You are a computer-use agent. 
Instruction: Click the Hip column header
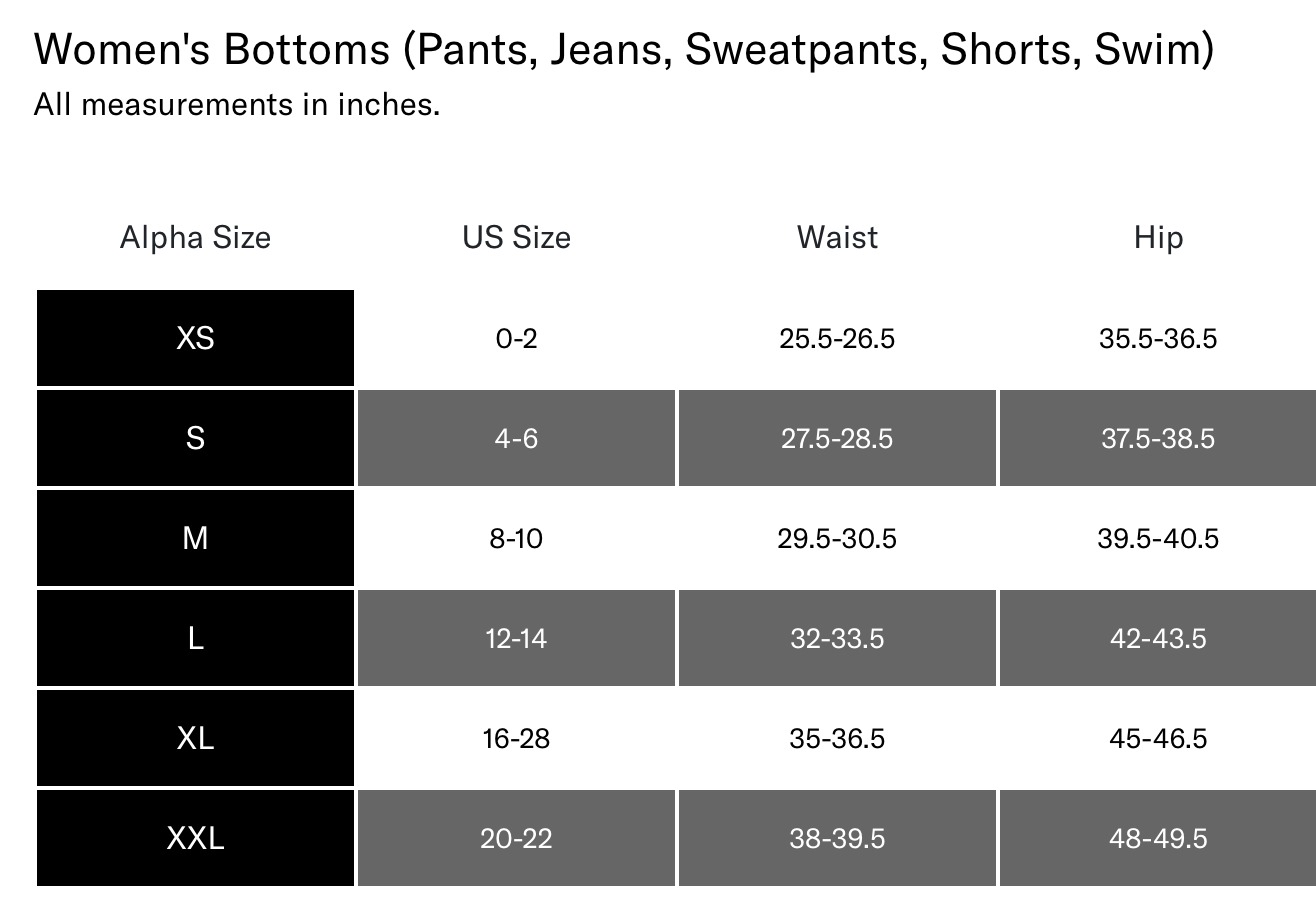tap(1158, 237)
